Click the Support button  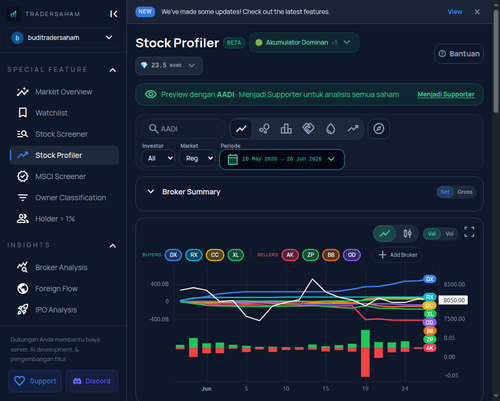pos(35,381)
